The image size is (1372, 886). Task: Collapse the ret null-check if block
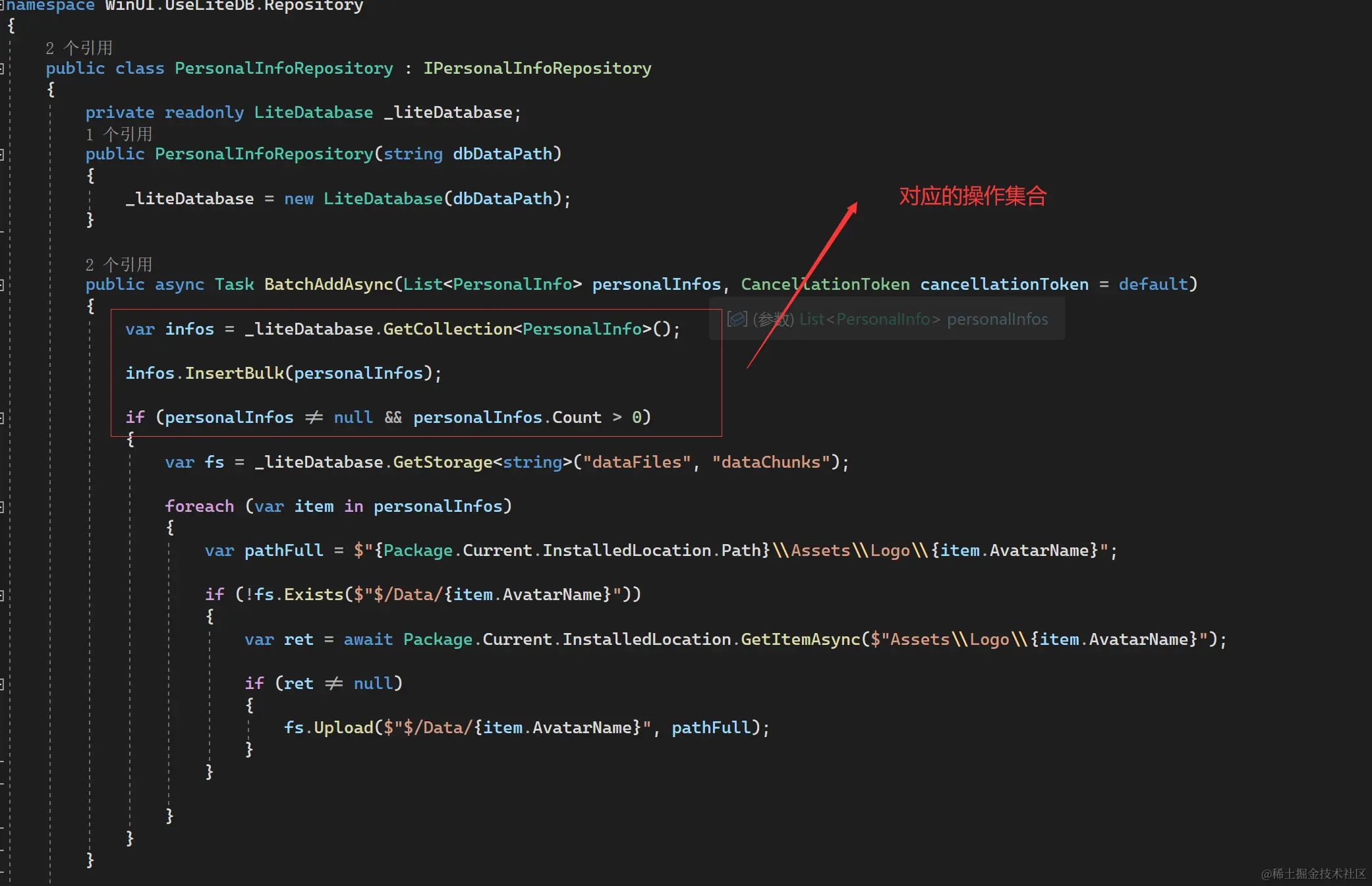[2, 684]
